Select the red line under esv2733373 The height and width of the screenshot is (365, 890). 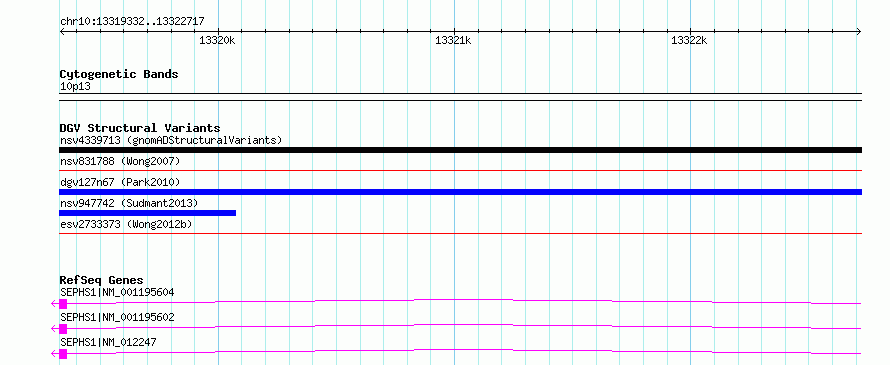(x=460, y=233)
